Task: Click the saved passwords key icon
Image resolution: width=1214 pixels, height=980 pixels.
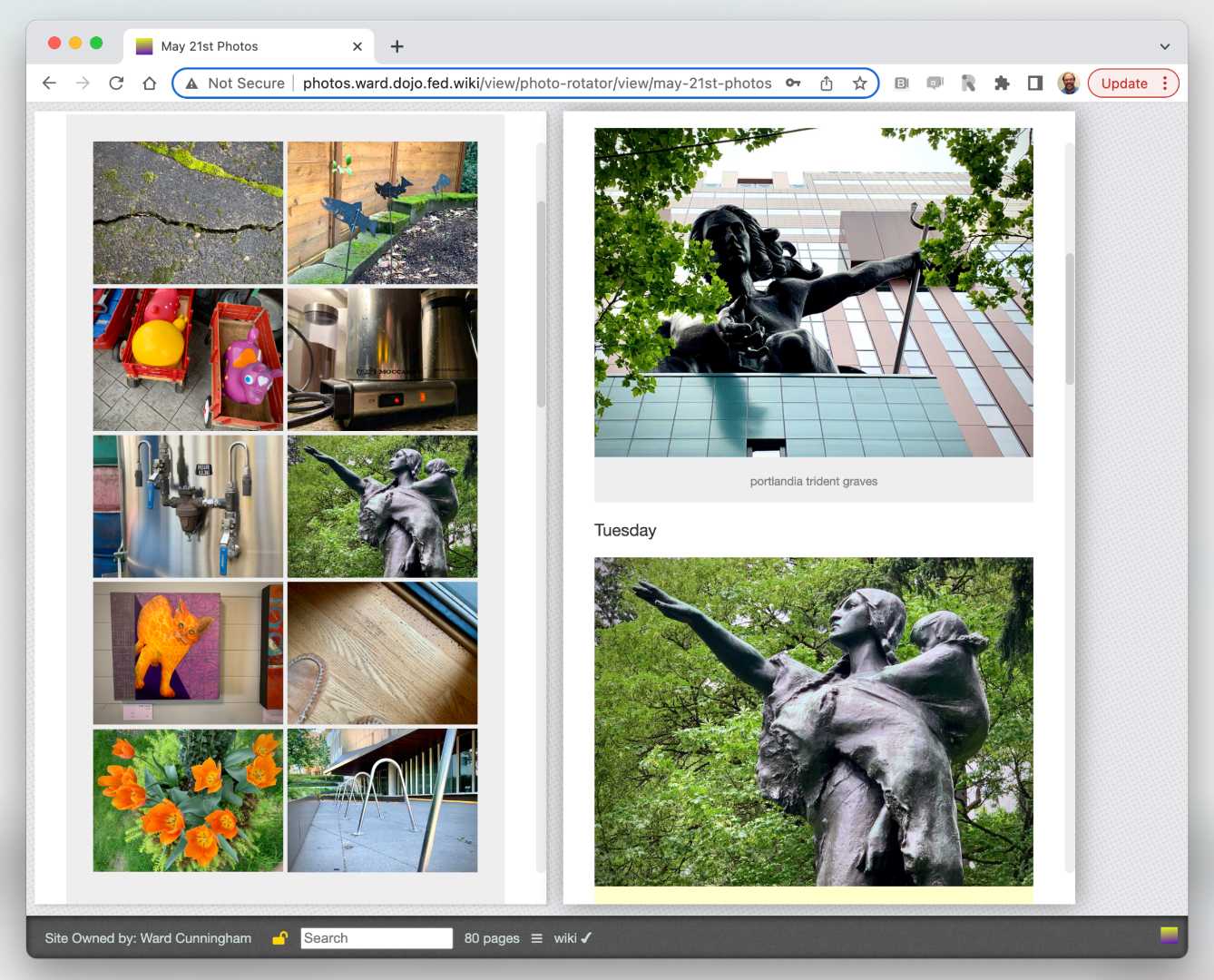Action: 793,83
